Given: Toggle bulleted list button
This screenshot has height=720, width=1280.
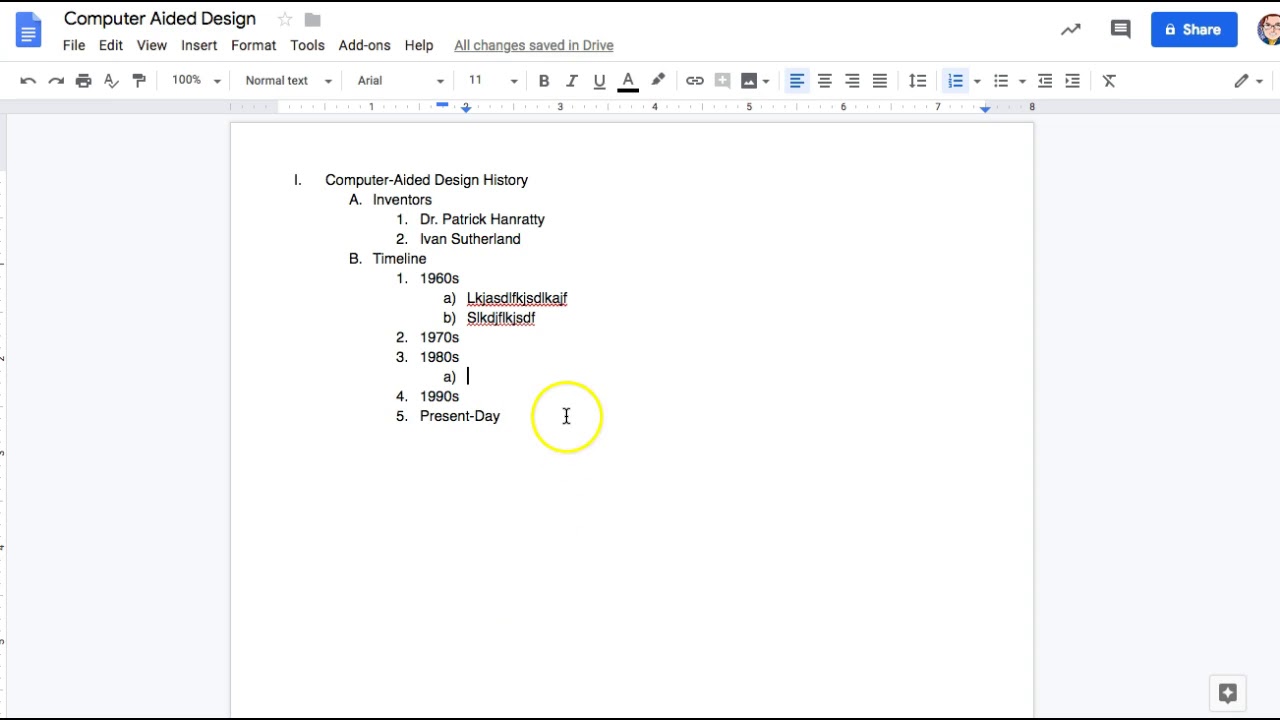Looking at the screenshot, I should (x=1001, y=81).
